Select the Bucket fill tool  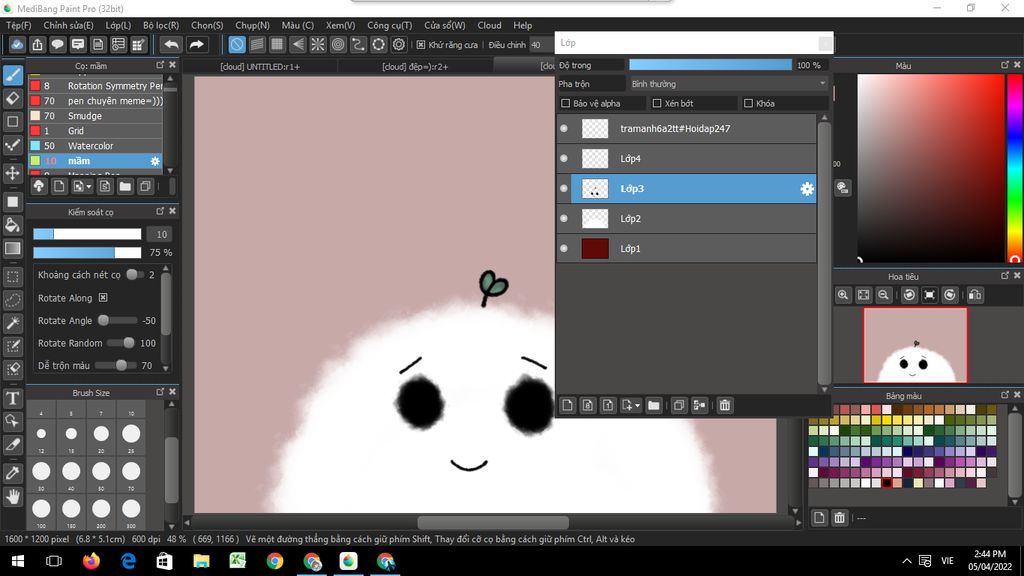pos(13,225)
